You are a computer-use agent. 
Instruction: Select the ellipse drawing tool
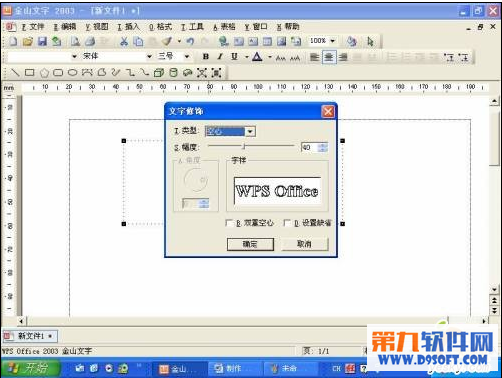pyautogui.click(x=73, y=72)
